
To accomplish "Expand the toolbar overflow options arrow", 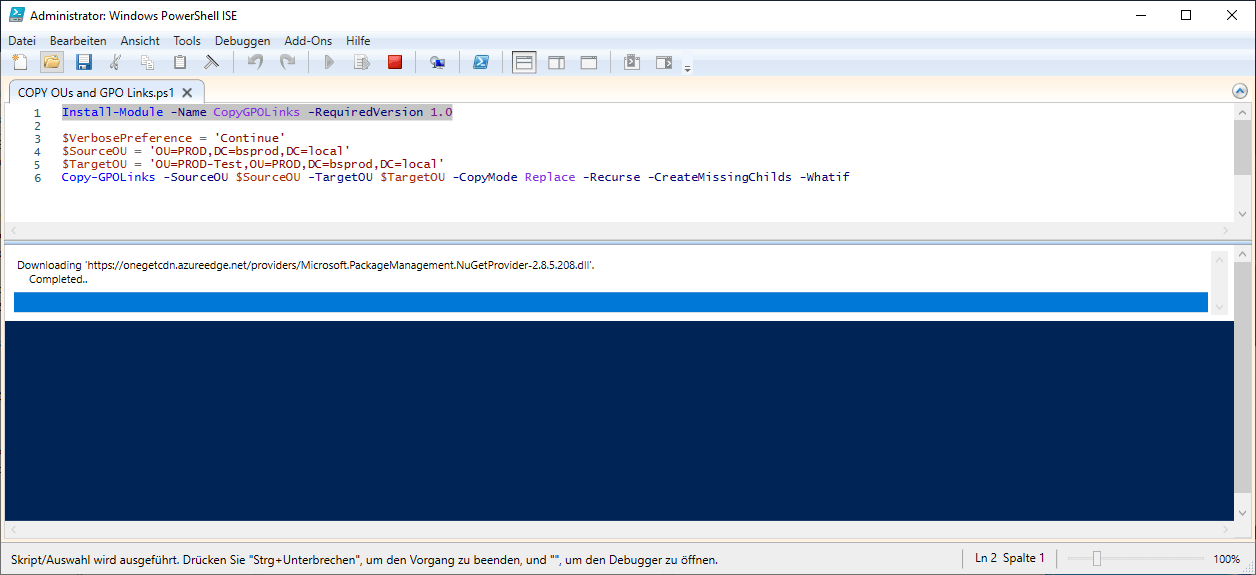I will coord(687,67).
